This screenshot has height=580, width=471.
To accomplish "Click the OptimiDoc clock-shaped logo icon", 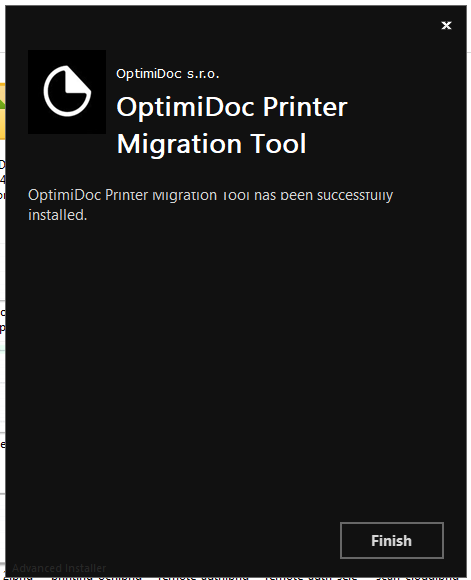I will point(67,91).
